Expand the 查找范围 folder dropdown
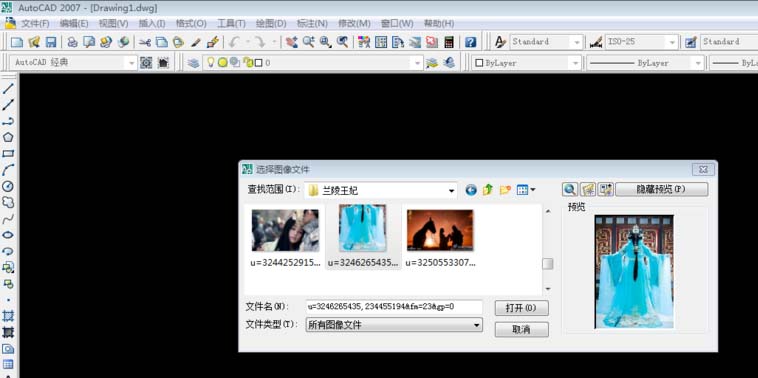The height and width of the screenshot is (378, 758). tap(452, 190)
